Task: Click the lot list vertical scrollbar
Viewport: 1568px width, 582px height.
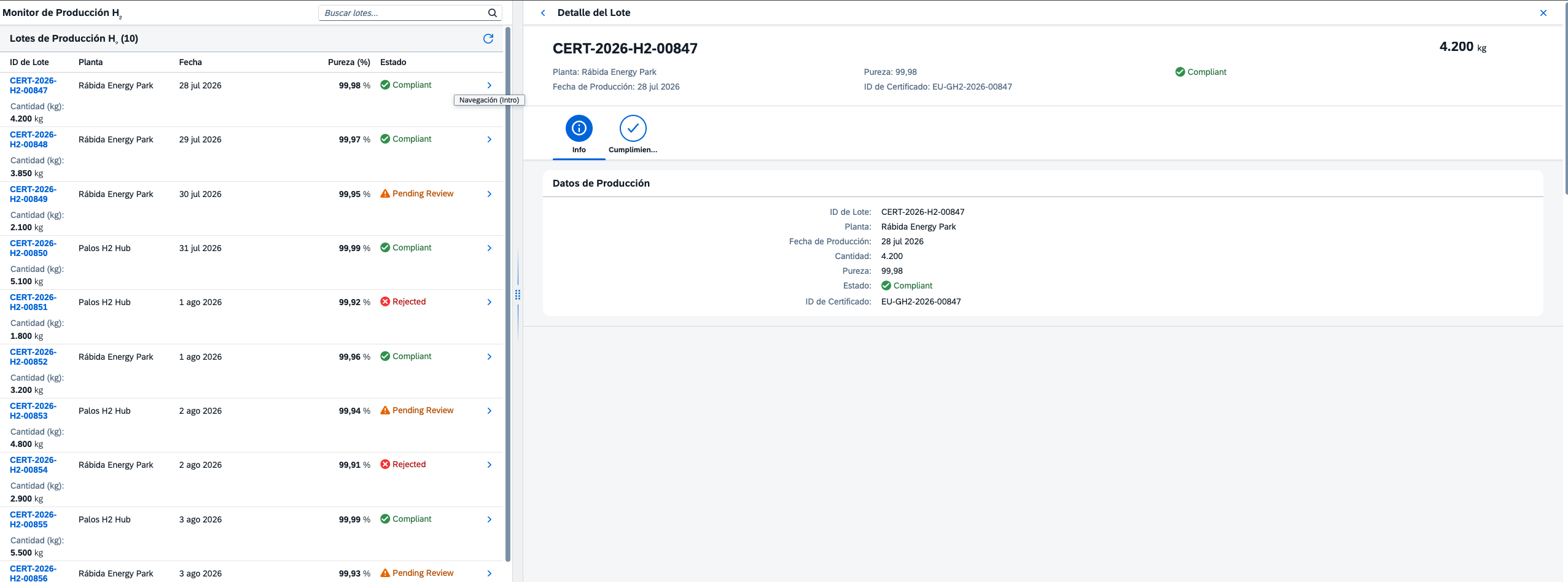Action: tap(507, 295)
